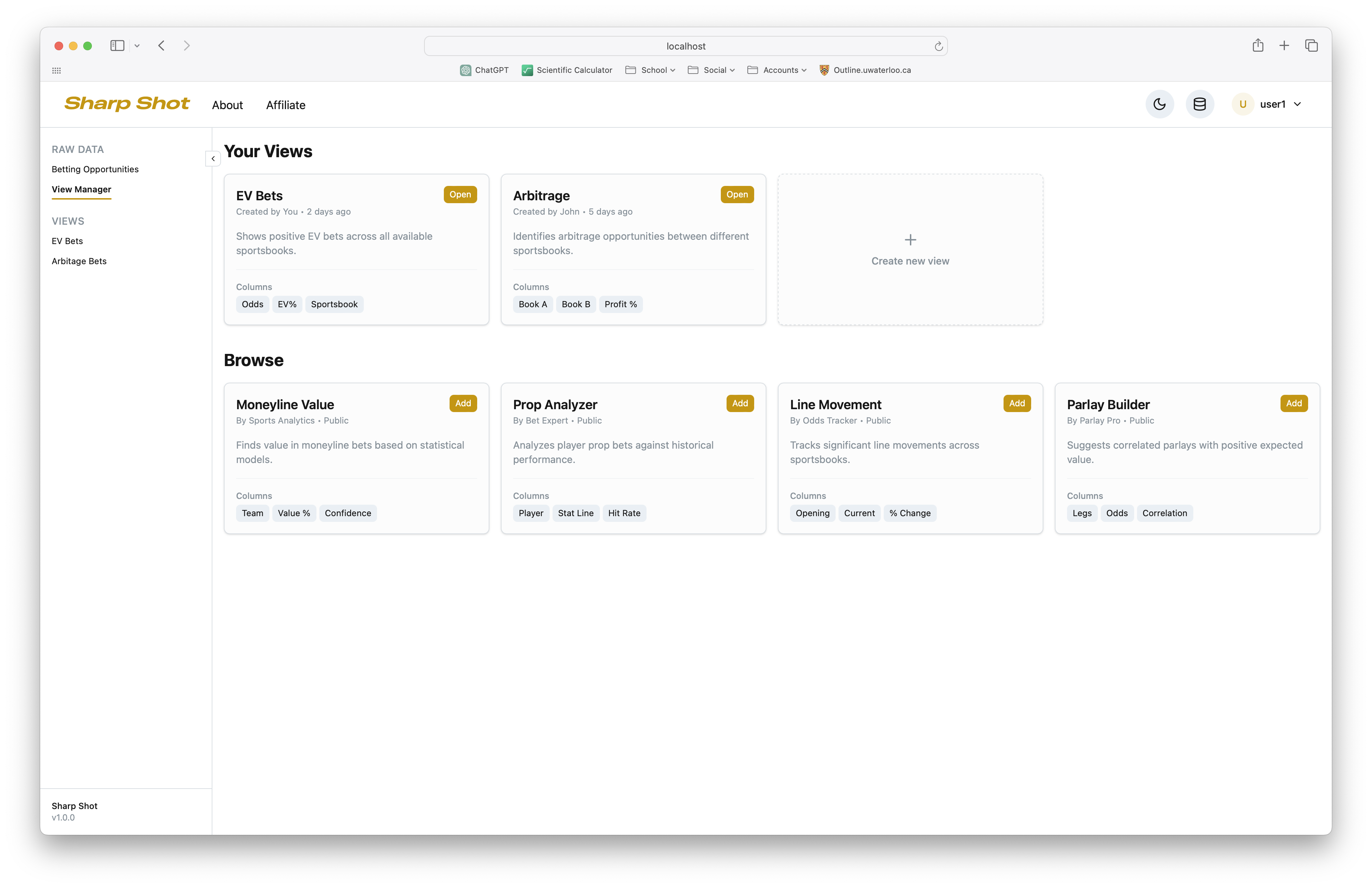Image resolution: width=1372 pixels, height=888 pixels.
Task: Open the EV Bets view card
Action: 460,194
